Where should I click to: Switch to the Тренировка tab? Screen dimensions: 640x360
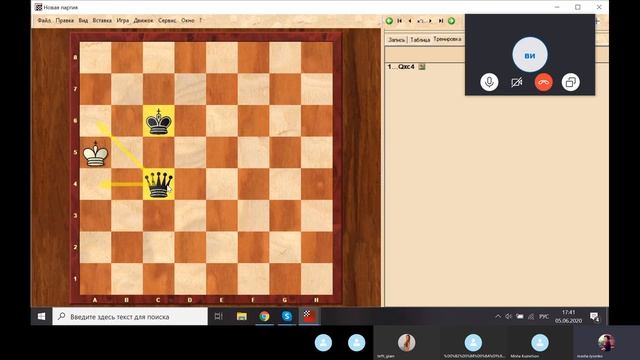point(447,39)
